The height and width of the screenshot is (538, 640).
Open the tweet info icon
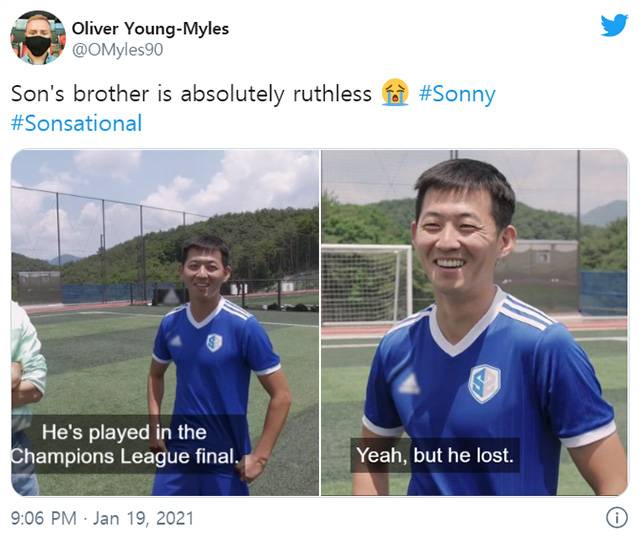click(616, 518)
